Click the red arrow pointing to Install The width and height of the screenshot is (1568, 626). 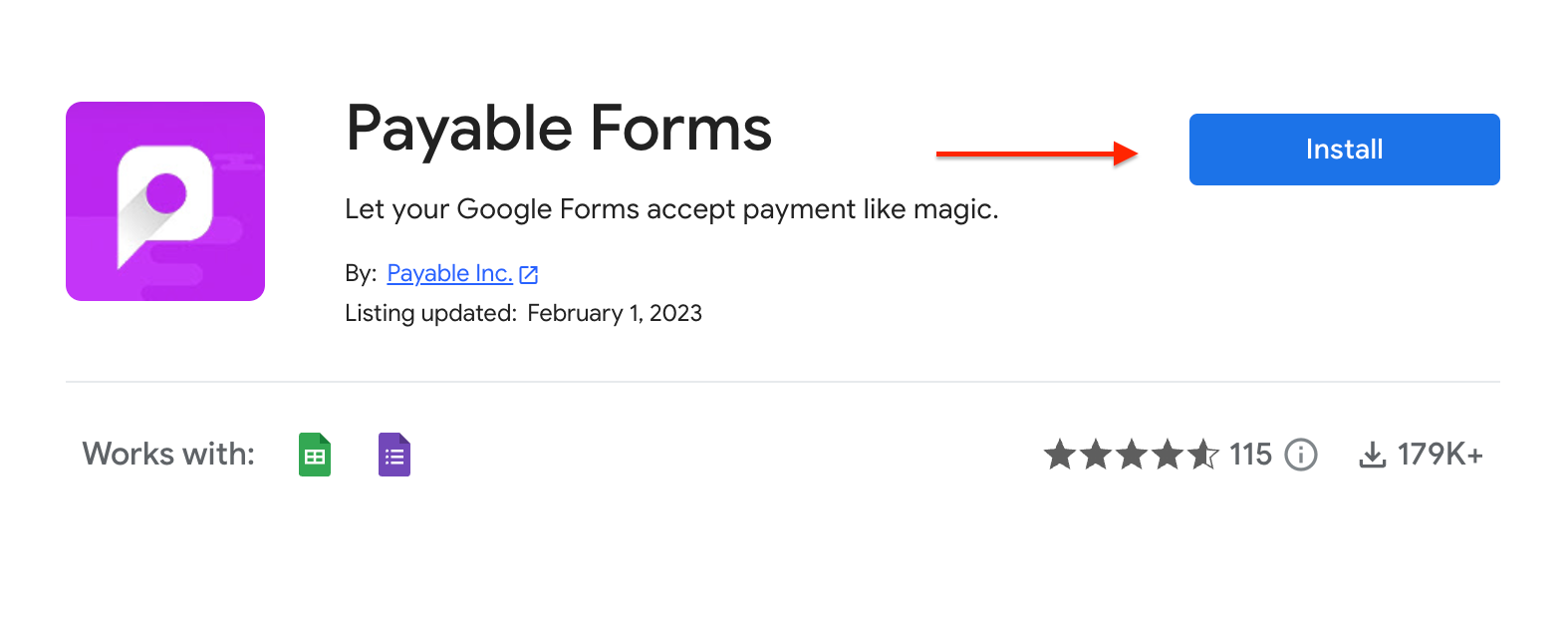point(1036,154)
